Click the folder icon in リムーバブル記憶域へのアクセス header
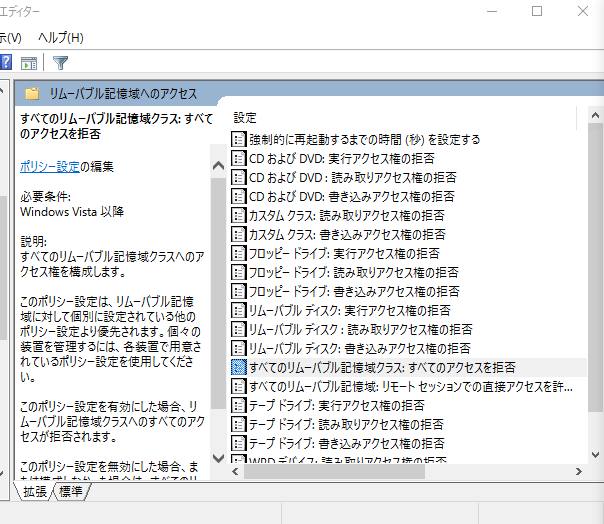 click(x=32, y=94)
